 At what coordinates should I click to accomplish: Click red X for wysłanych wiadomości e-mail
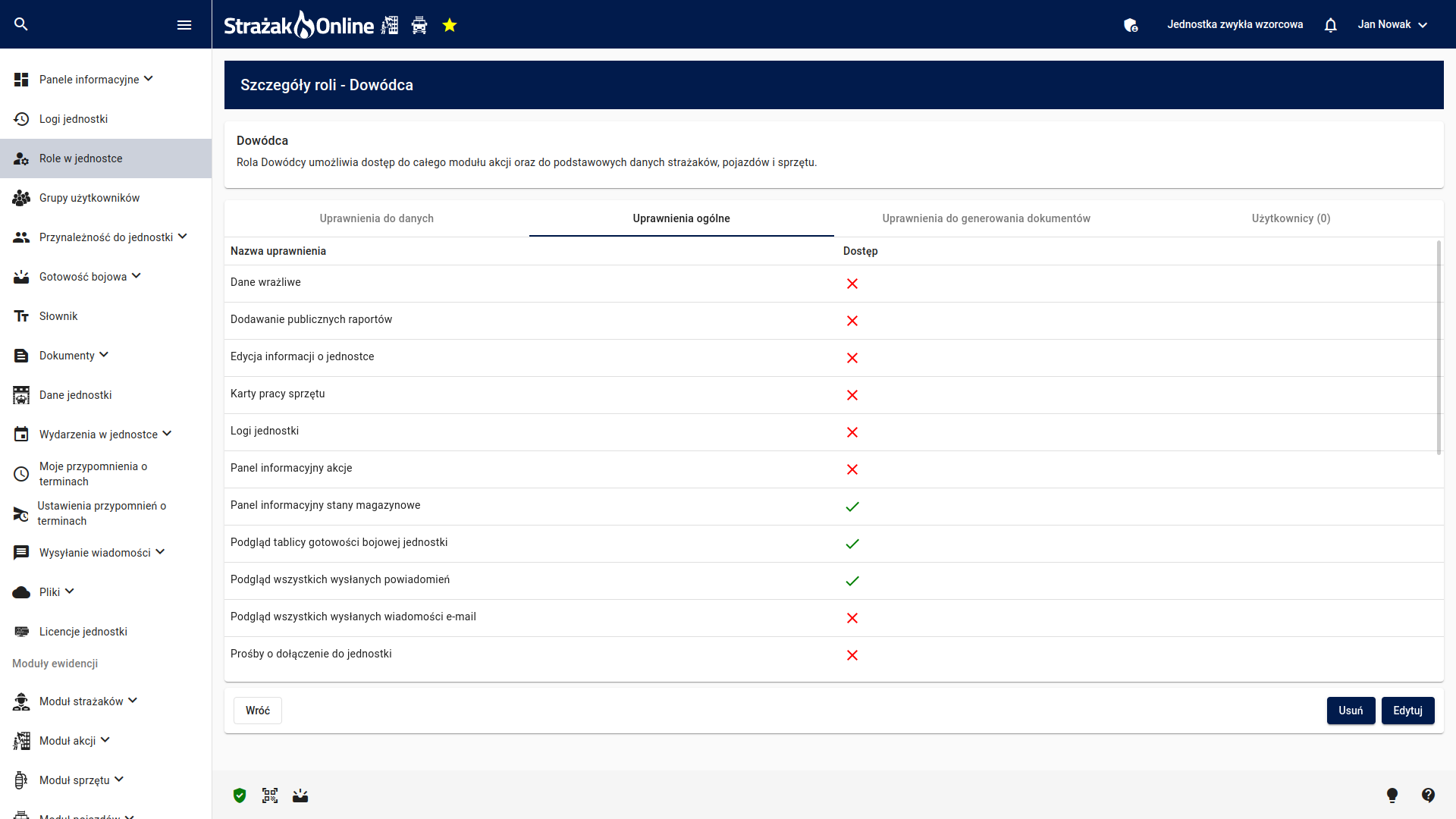[852, 618]
